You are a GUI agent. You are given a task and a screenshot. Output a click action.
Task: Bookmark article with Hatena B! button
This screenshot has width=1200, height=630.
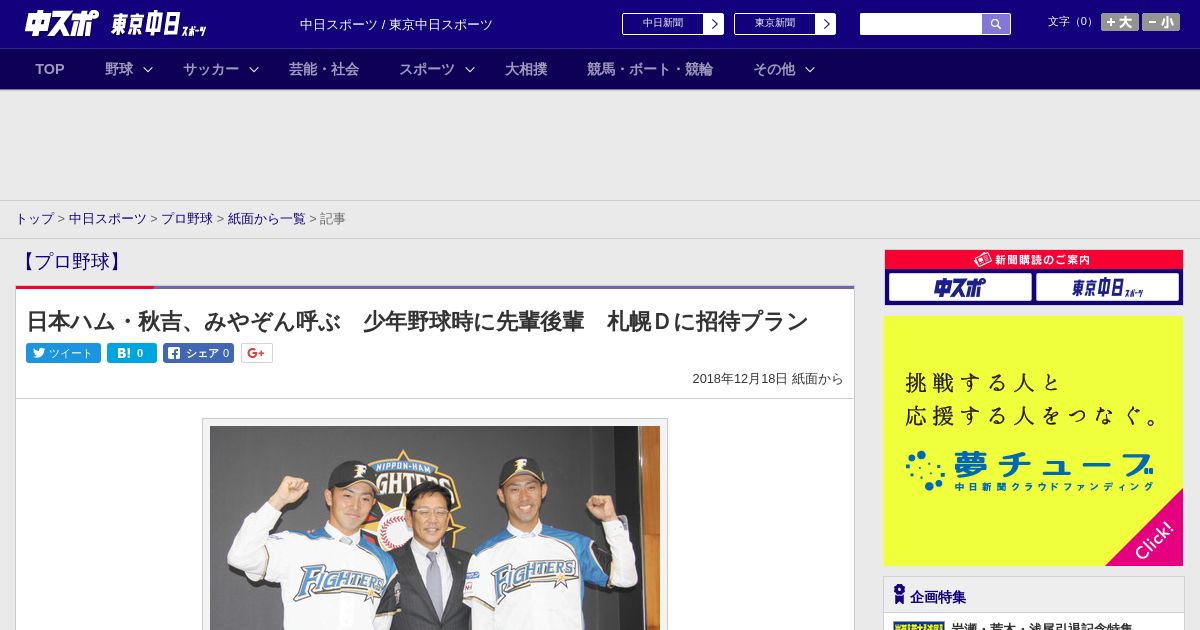(x=132, y=353)
